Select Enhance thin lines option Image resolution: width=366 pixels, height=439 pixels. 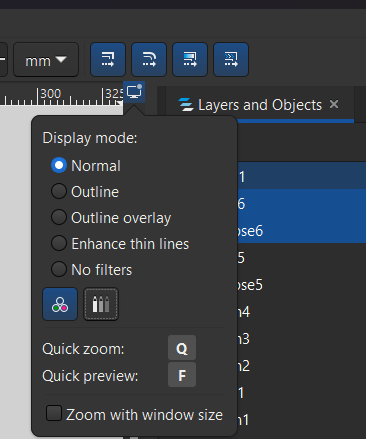pyautogui.click(x=120, y=244)
